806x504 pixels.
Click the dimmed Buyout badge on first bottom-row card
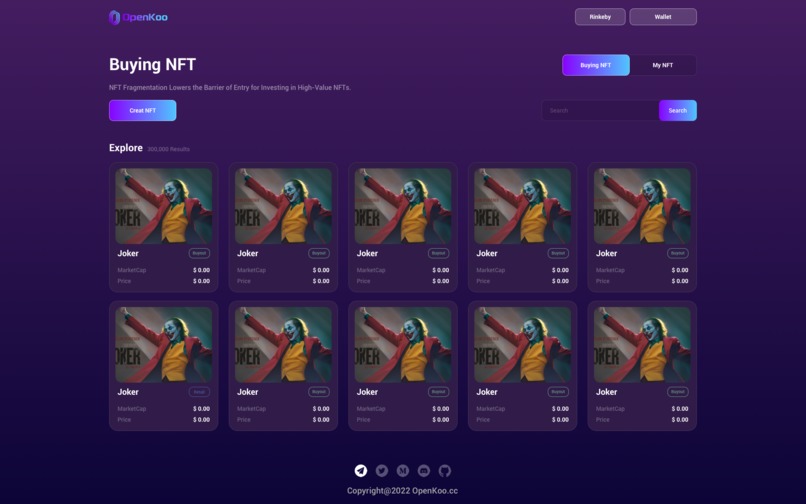[x=199, y=392]
